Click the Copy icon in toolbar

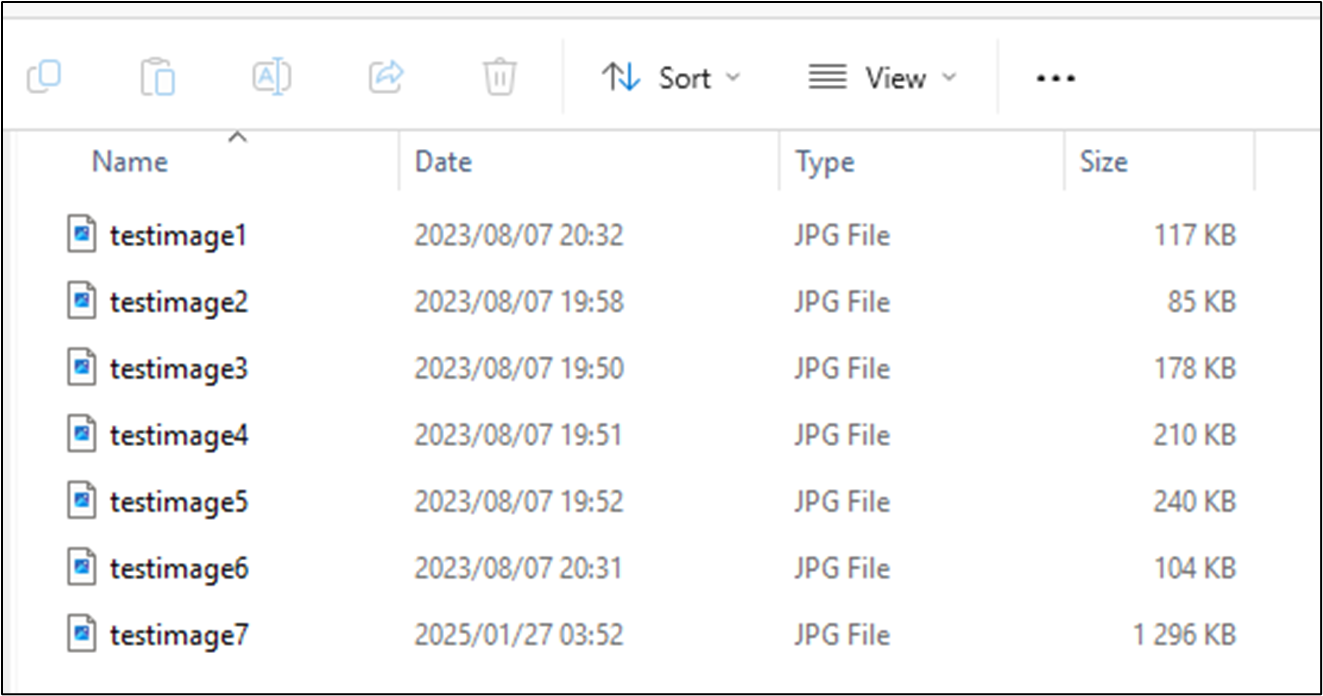tap(44, 77)
